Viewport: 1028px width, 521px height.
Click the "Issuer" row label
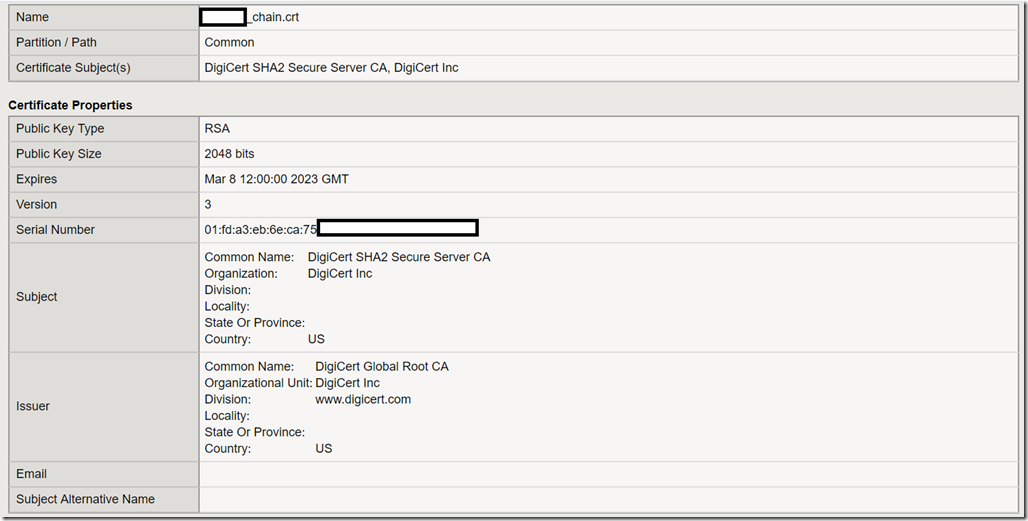33,406
